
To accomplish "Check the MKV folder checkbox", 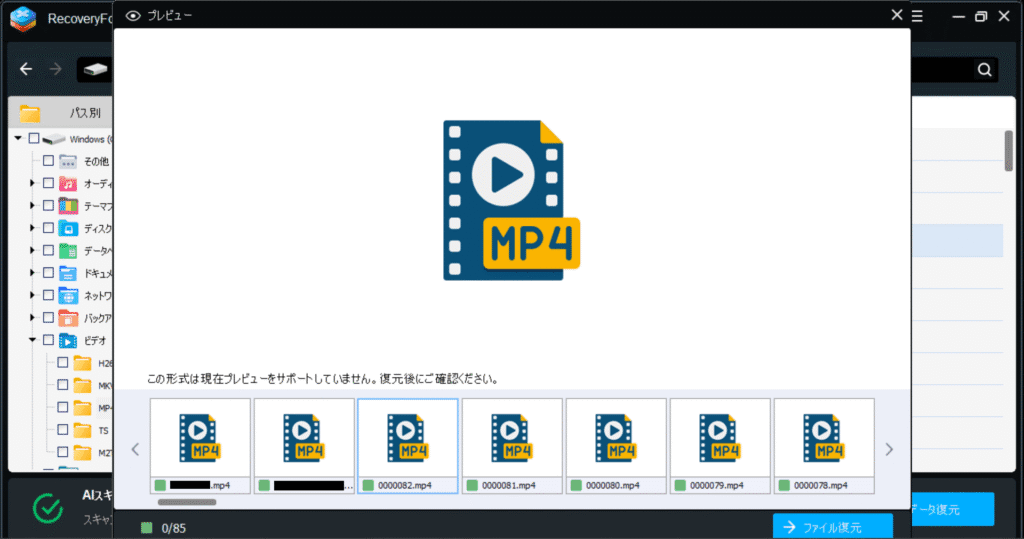I will tap(63, 385).
